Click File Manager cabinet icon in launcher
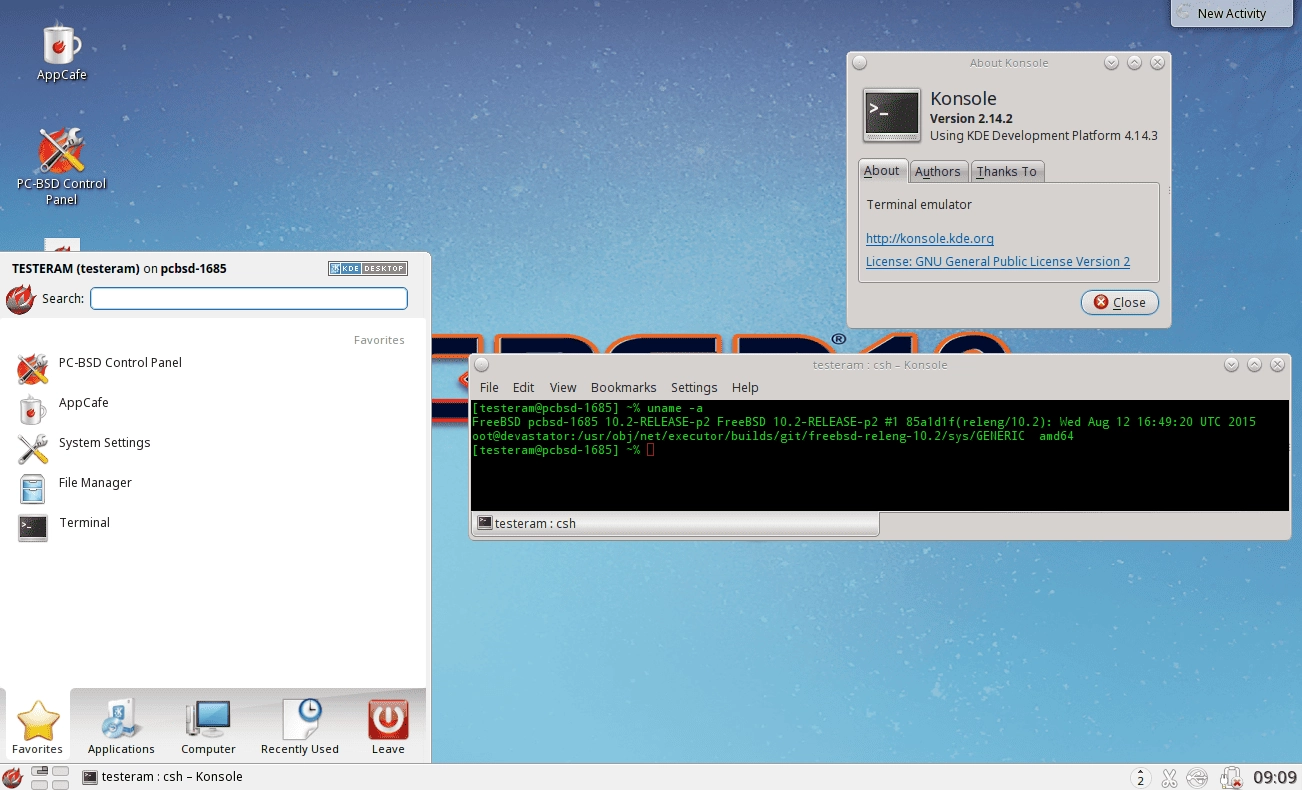 (33, 489)
